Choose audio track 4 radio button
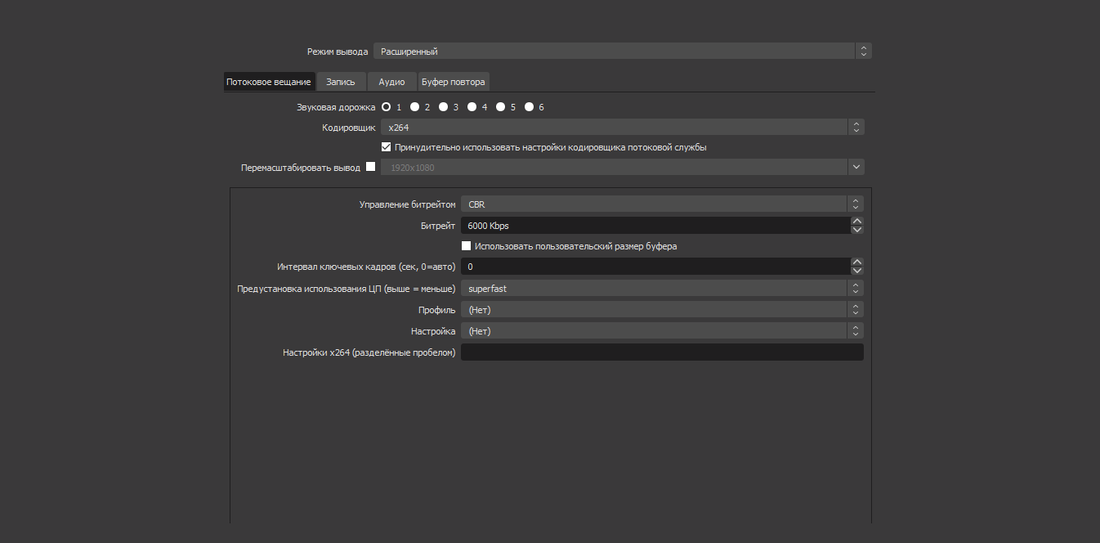1100x543 pixels. pyautogui.click(x=472, y=107)
